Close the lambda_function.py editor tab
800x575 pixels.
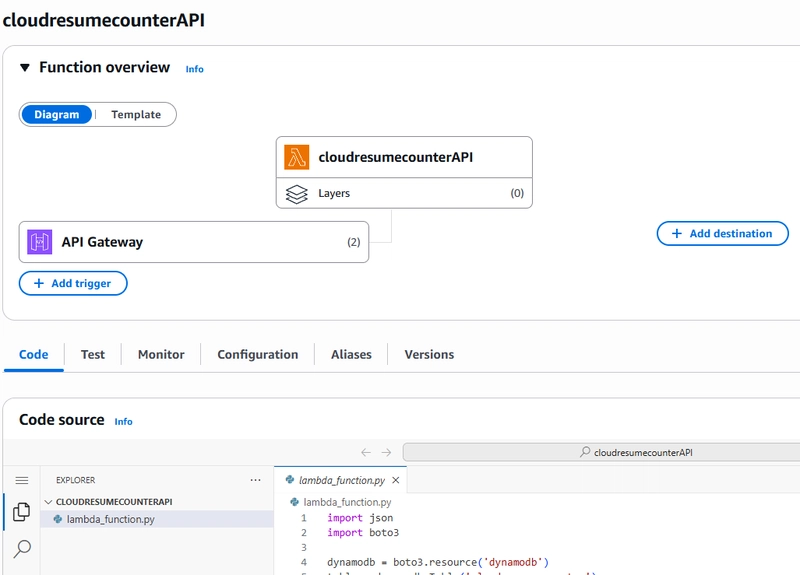click(395, 480)
